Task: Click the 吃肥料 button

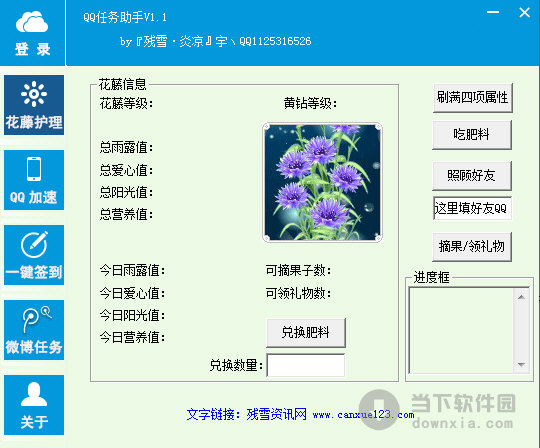Action: [472, 135]
